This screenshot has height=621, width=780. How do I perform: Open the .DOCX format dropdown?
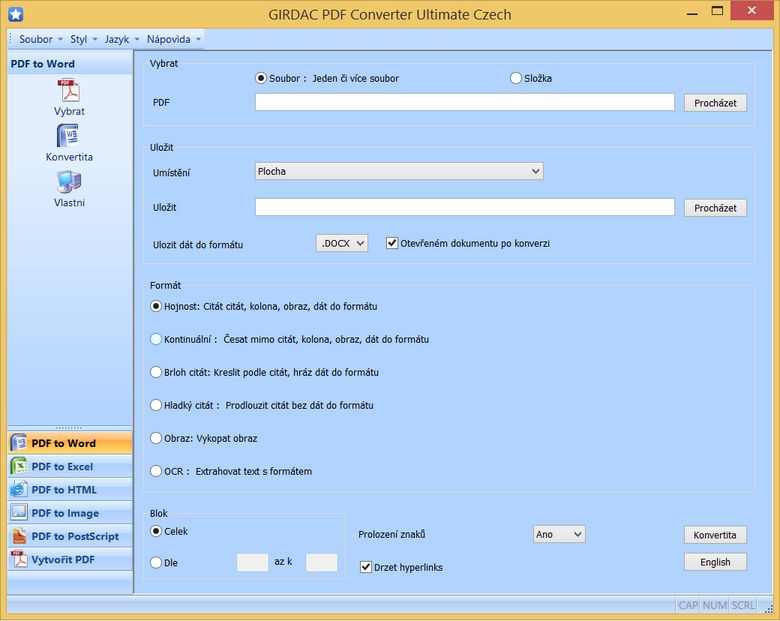click(342, 243)
